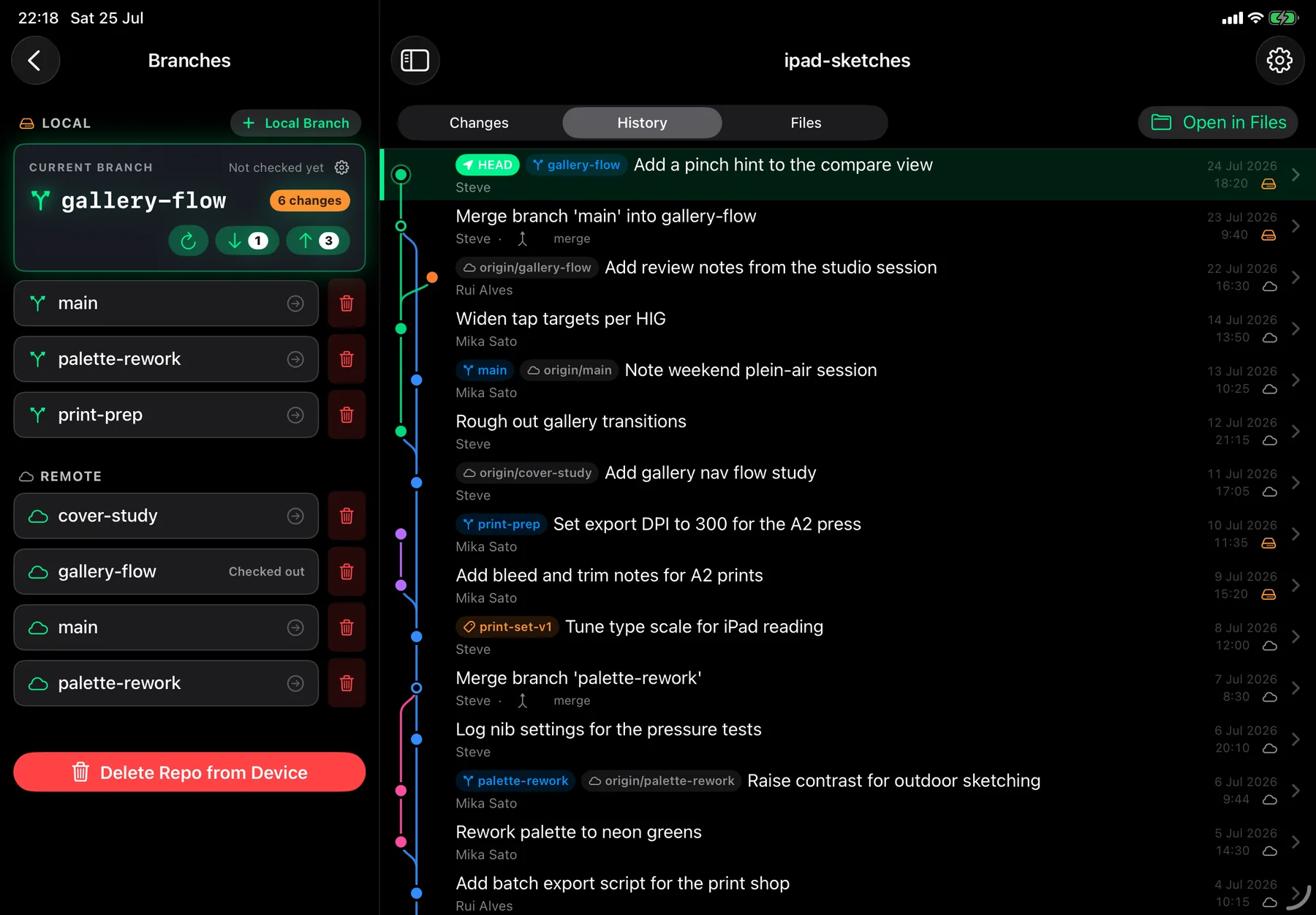
Task: Select 'Log nib settings' commit
Action: (848, 739)
